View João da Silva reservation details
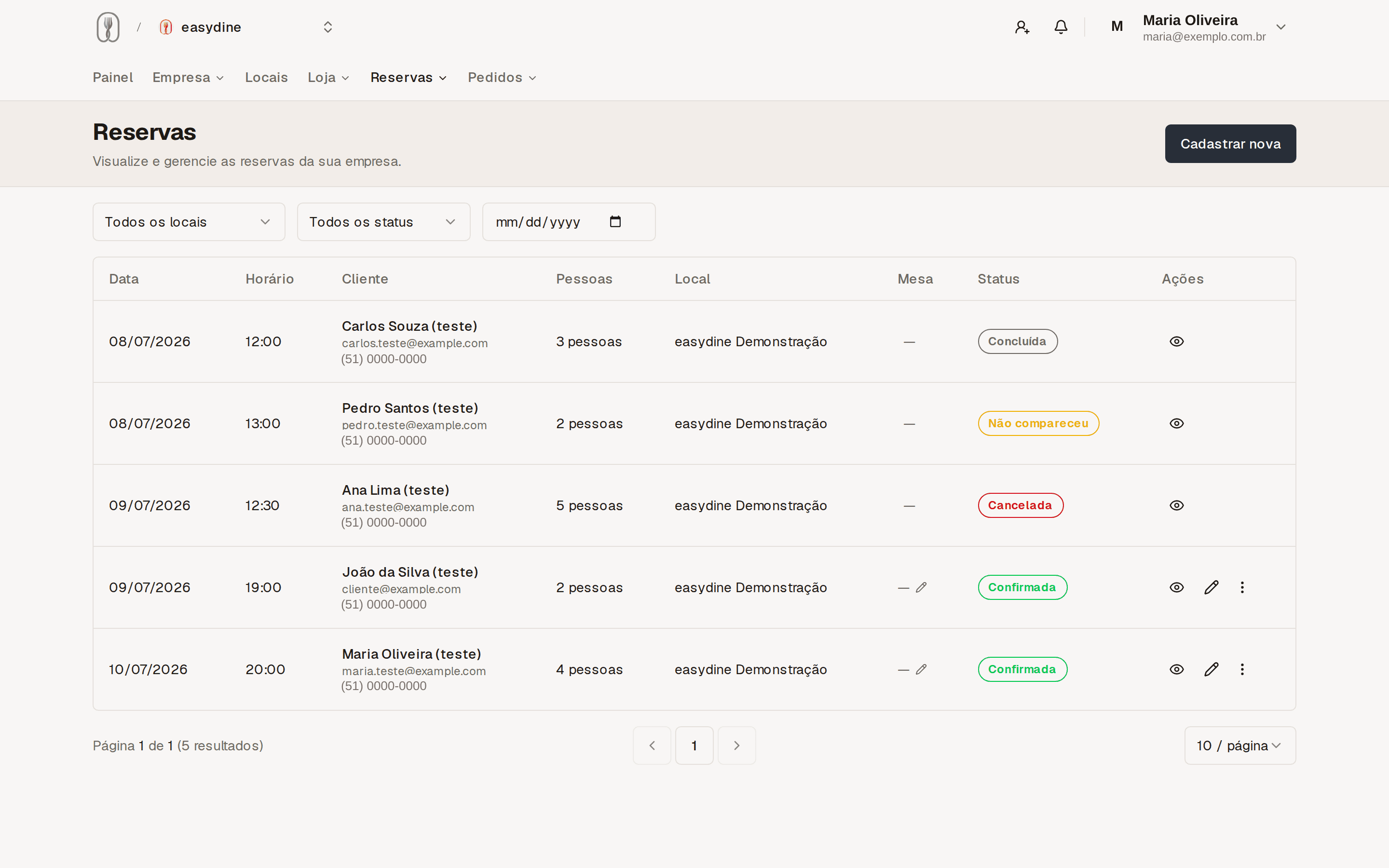Screen dimensions: 1389x868 tap(1177, 587)
